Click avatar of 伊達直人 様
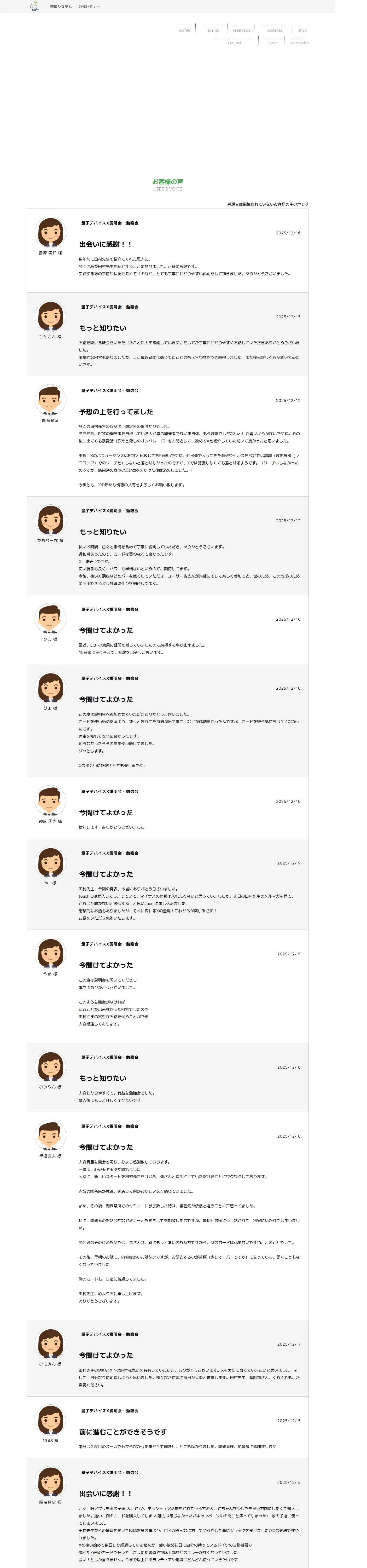 pyautogui.click(x=50, y=1135)
